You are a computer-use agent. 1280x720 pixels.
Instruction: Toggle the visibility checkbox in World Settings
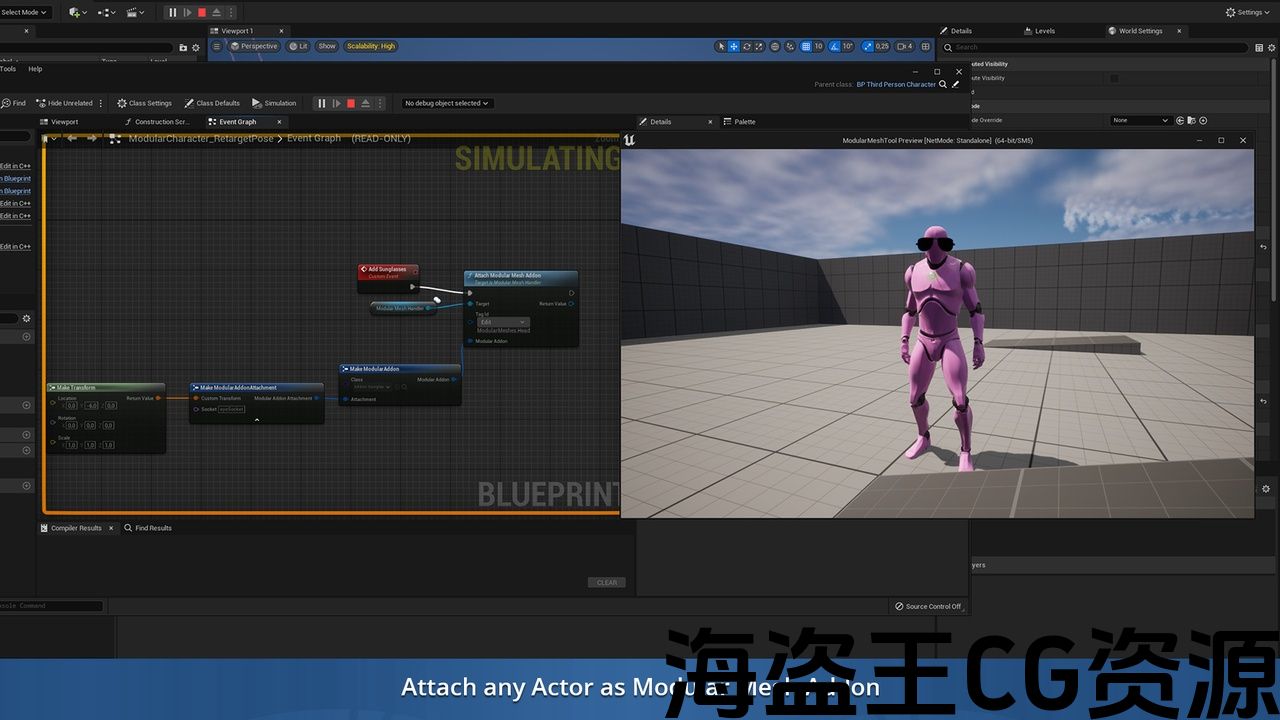tap(1114, 78)
